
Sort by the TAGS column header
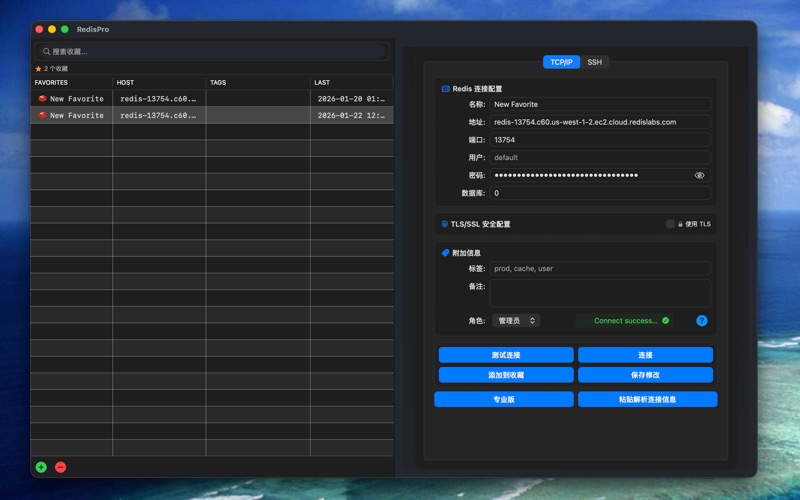click(x=258, y=82)
